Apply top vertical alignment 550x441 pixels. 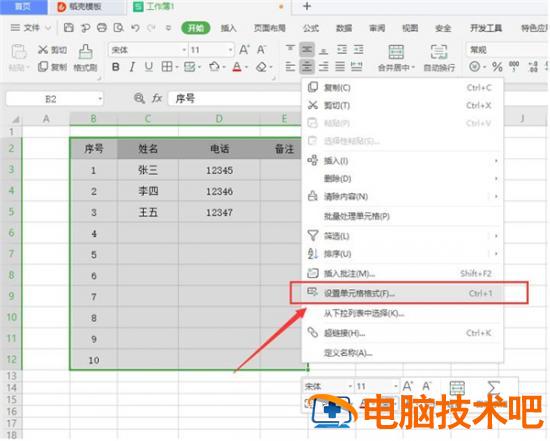point(290,50)
